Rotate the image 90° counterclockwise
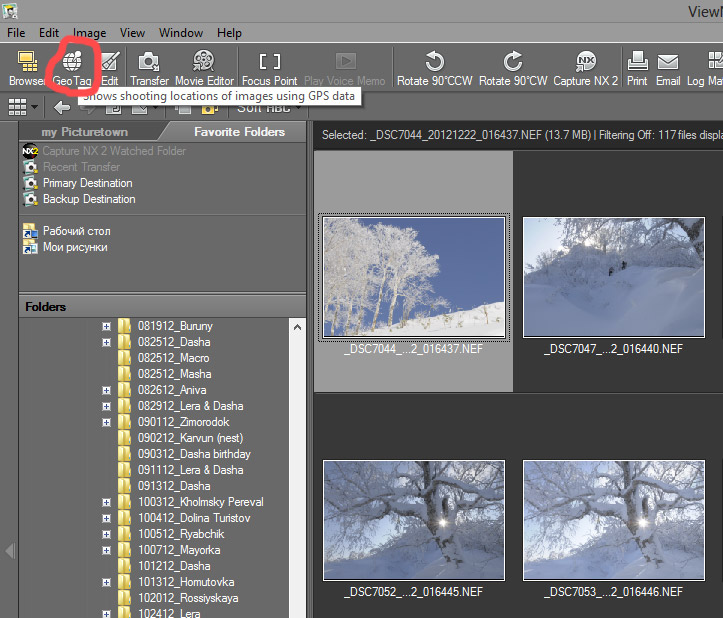Image resolution: width=723 pixels, height=618 pixels. click(434, 68)
